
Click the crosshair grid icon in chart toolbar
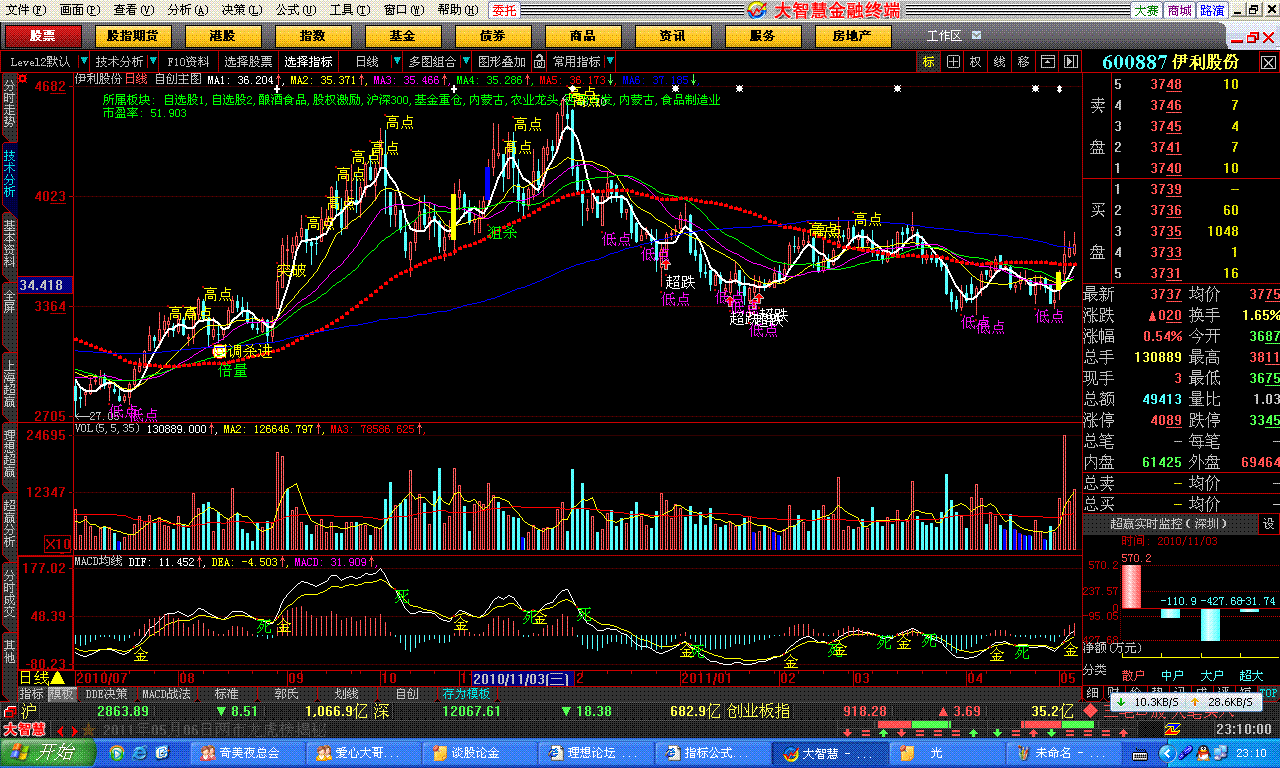tap(953, 62)
